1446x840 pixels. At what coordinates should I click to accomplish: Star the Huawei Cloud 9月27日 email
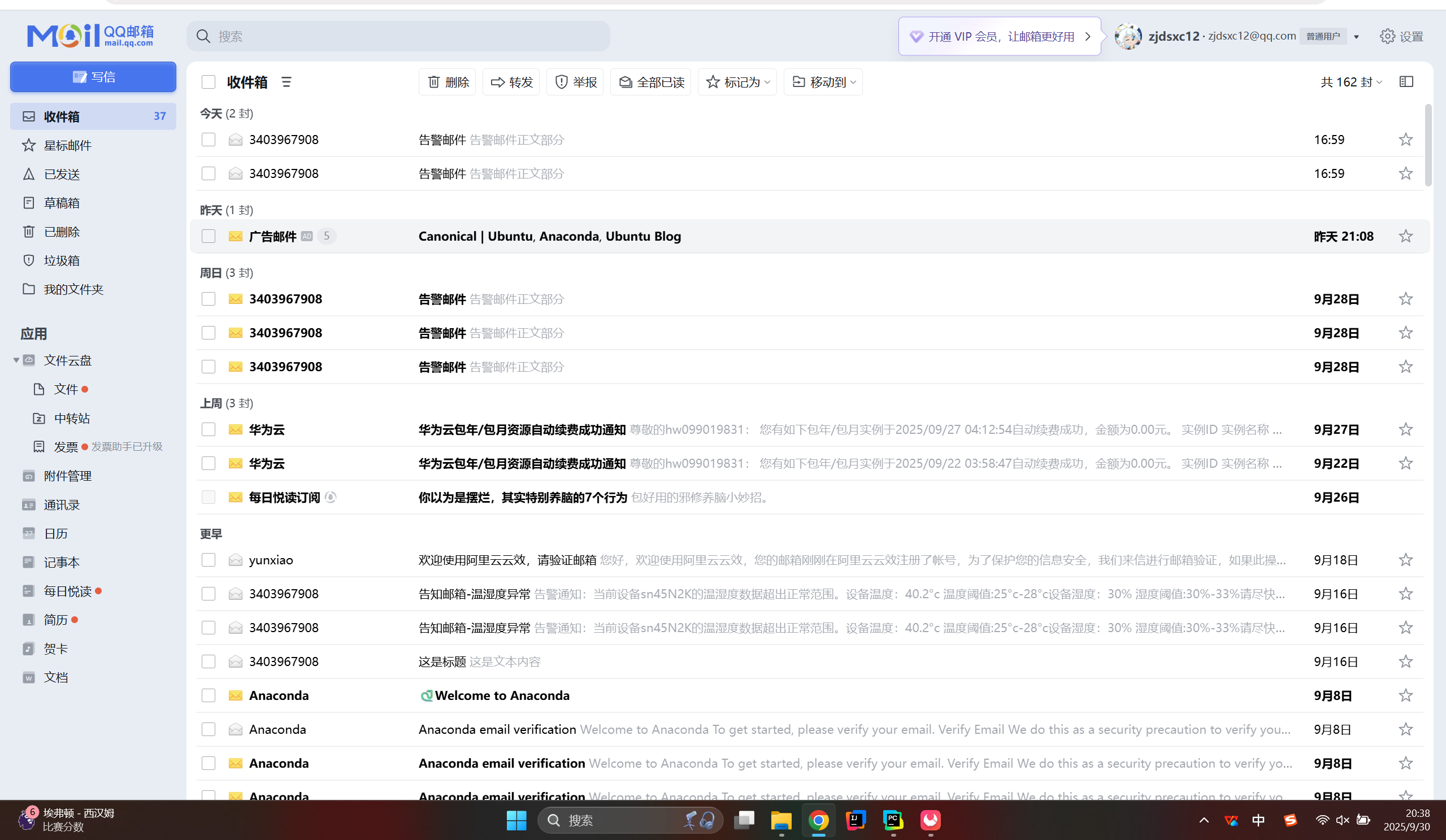(1405, 429)
